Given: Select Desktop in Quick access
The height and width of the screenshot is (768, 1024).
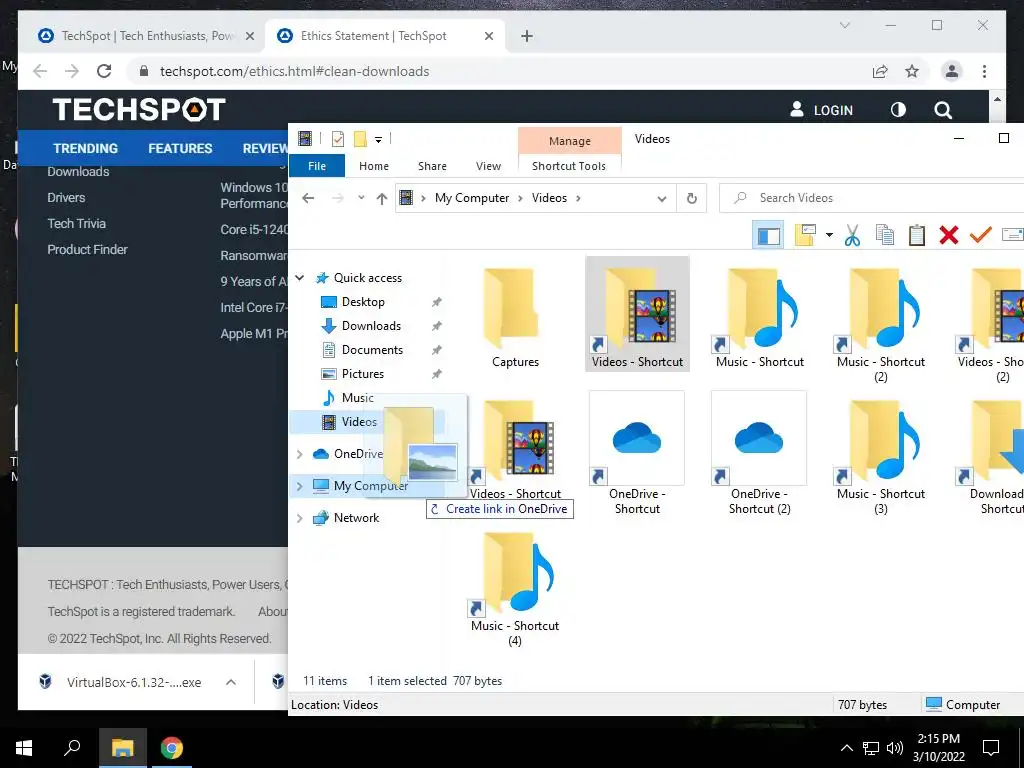Looking at the screenshot, I should click(x=363, y=302).
